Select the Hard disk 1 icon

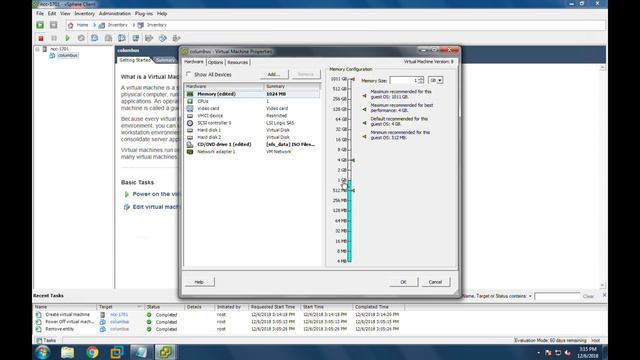190,130
